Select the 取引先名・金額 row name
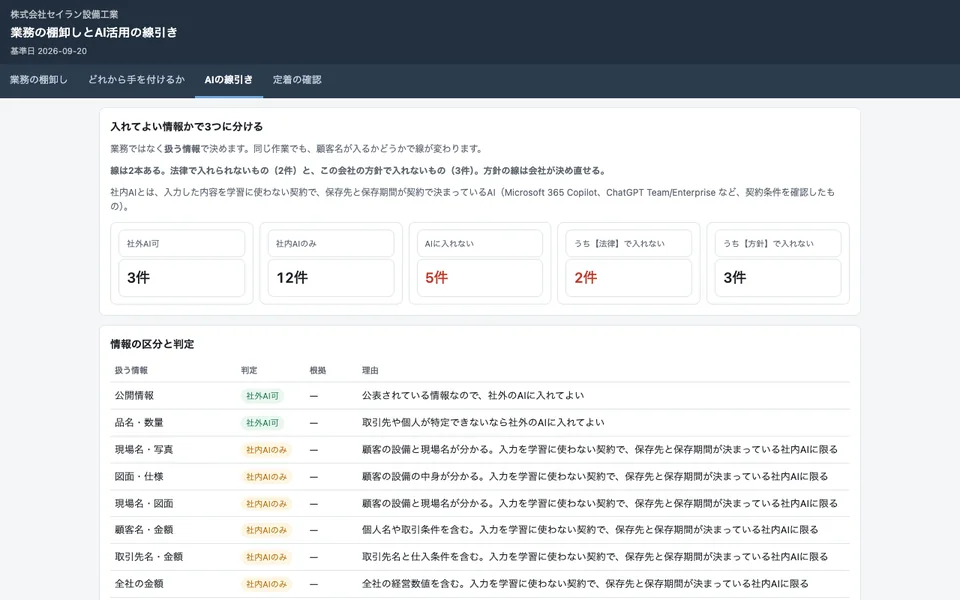Viewport: 960px width, 600px height. pos(149,557)
